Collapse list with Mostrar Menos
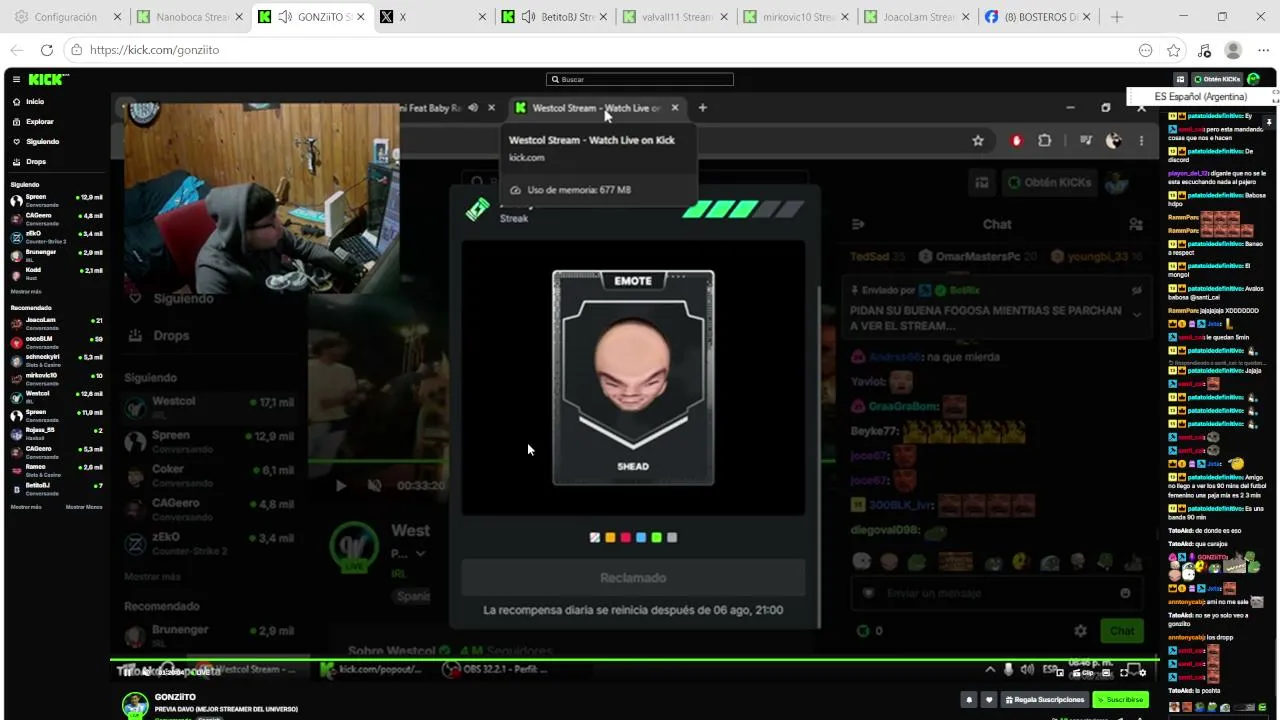 tap(84, 507)
